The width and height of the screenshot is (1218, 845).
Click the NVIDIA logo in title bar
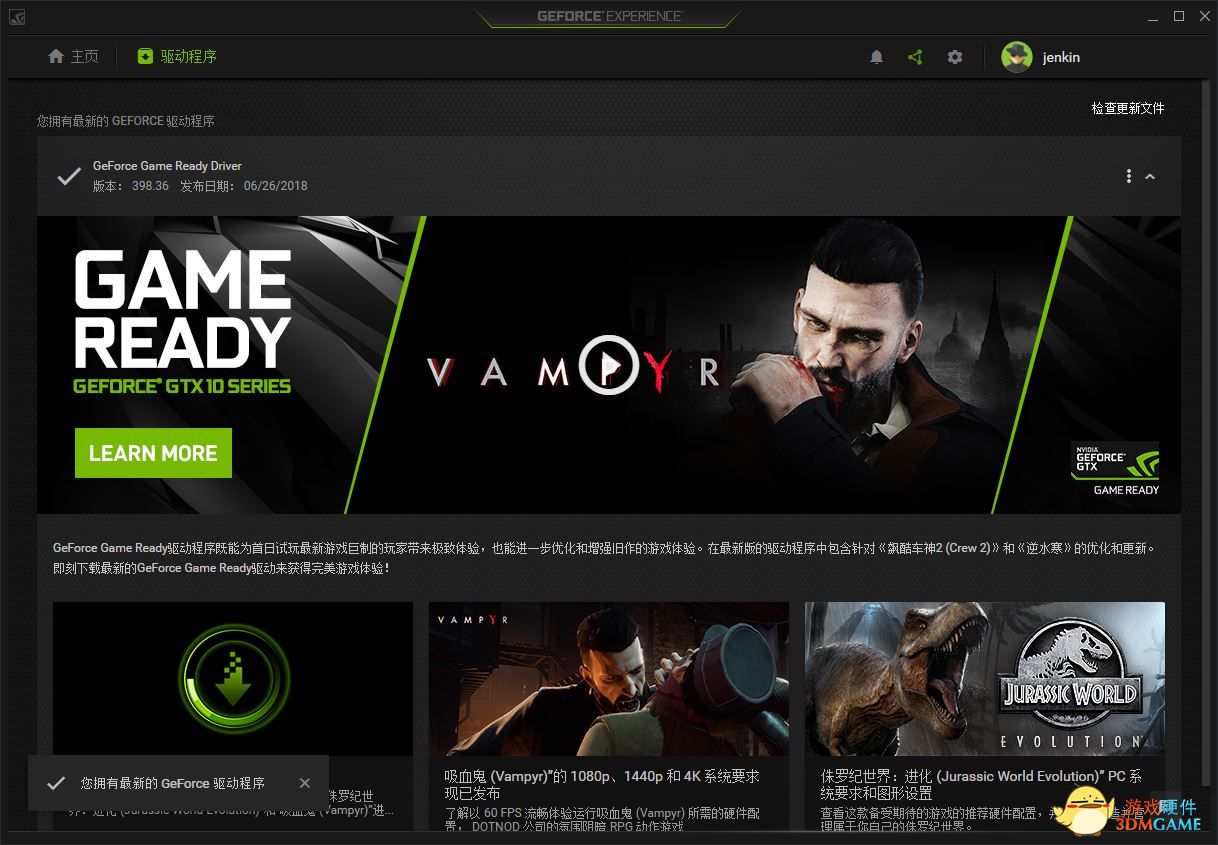17,17
